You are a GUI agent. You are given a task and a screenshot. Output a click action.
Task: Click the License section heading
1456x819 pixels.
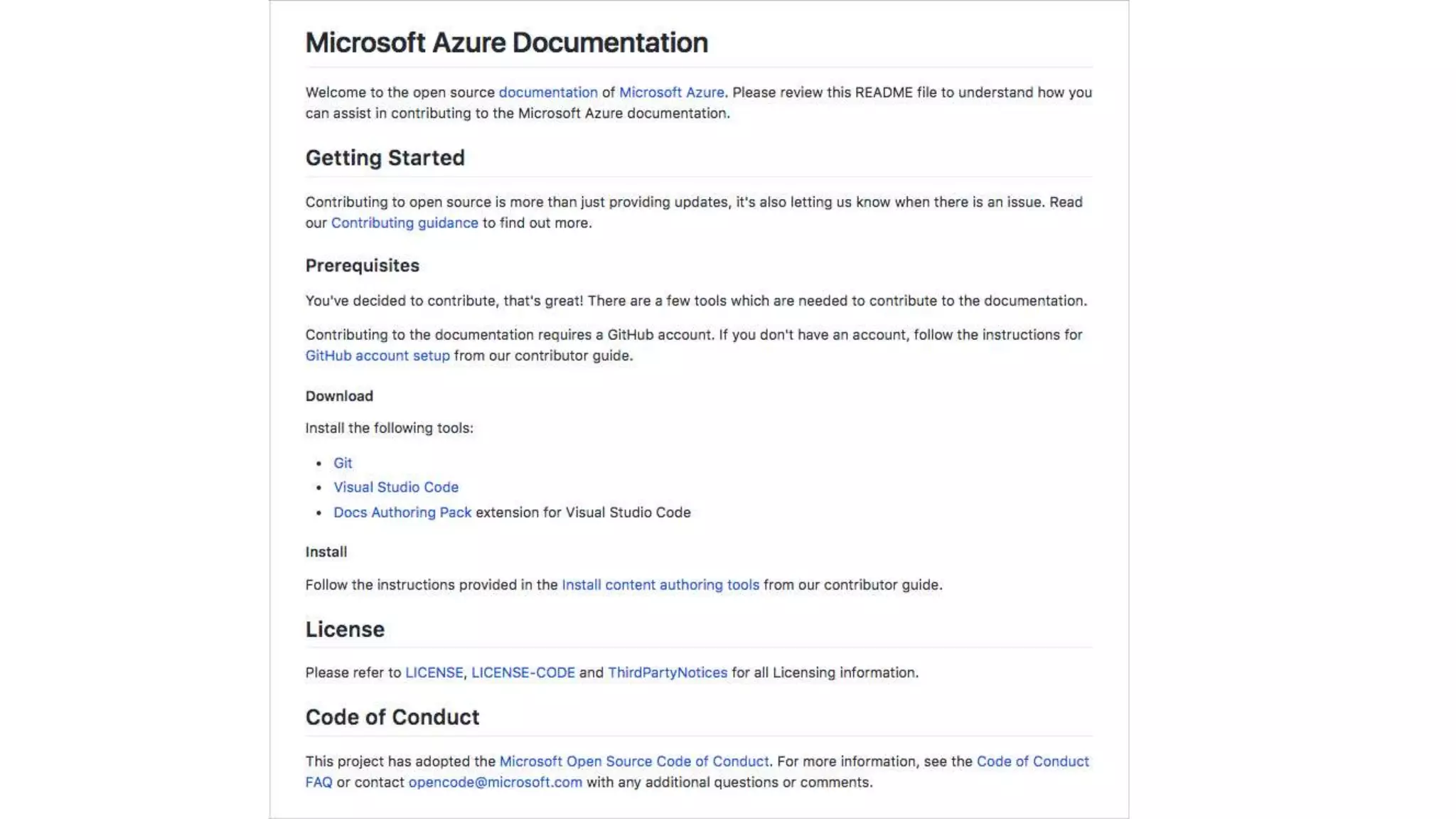point(345,629)
